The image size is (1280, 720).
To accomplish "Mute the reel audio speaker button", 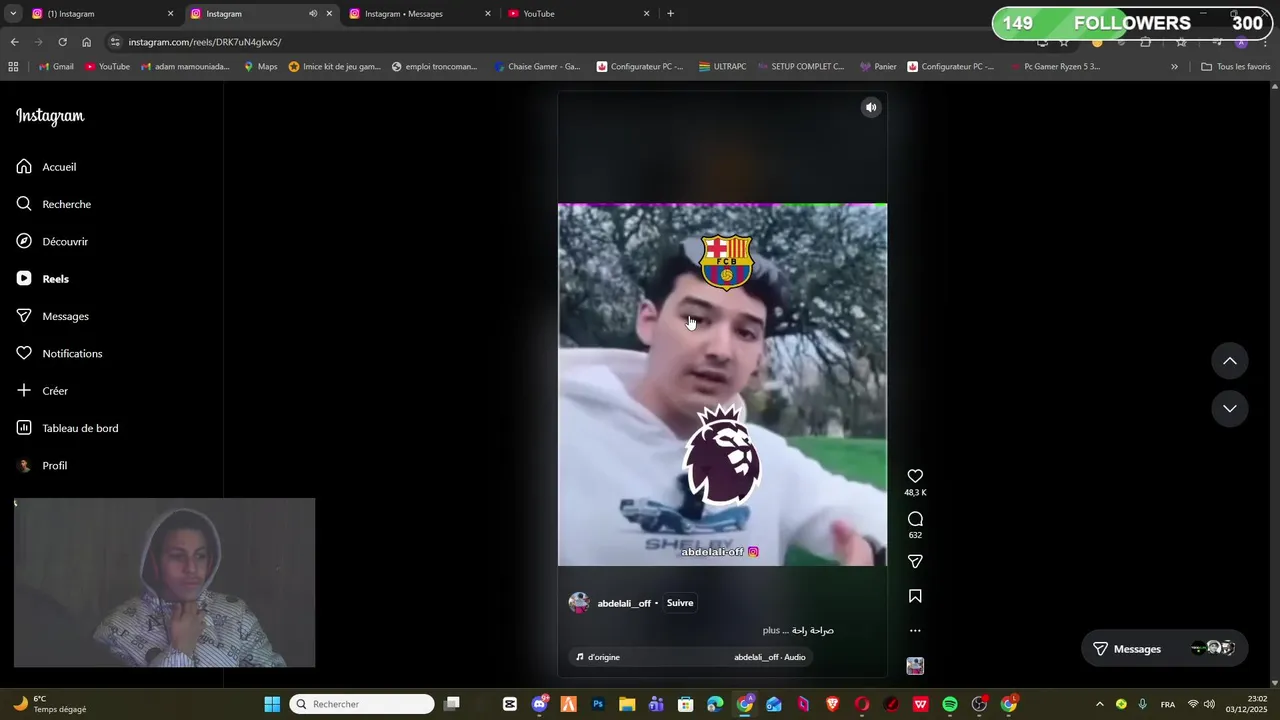I will 871,107.
